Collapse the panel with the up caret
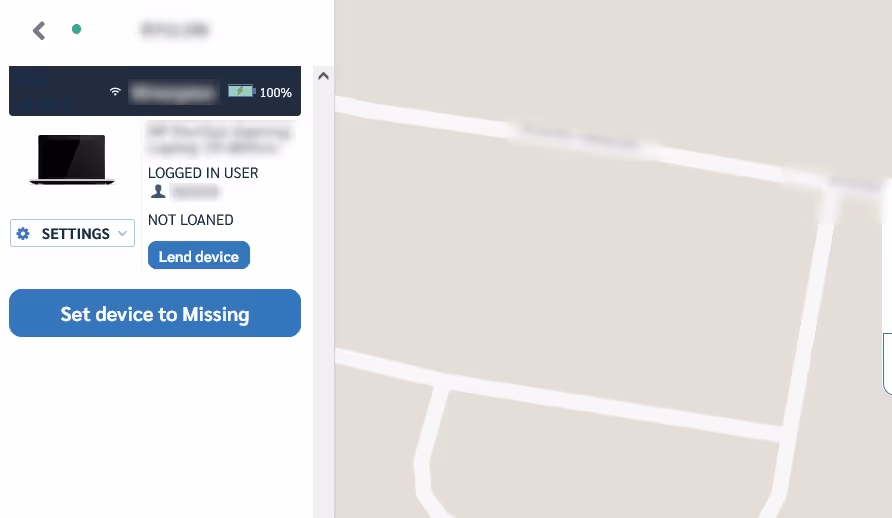 323,76
